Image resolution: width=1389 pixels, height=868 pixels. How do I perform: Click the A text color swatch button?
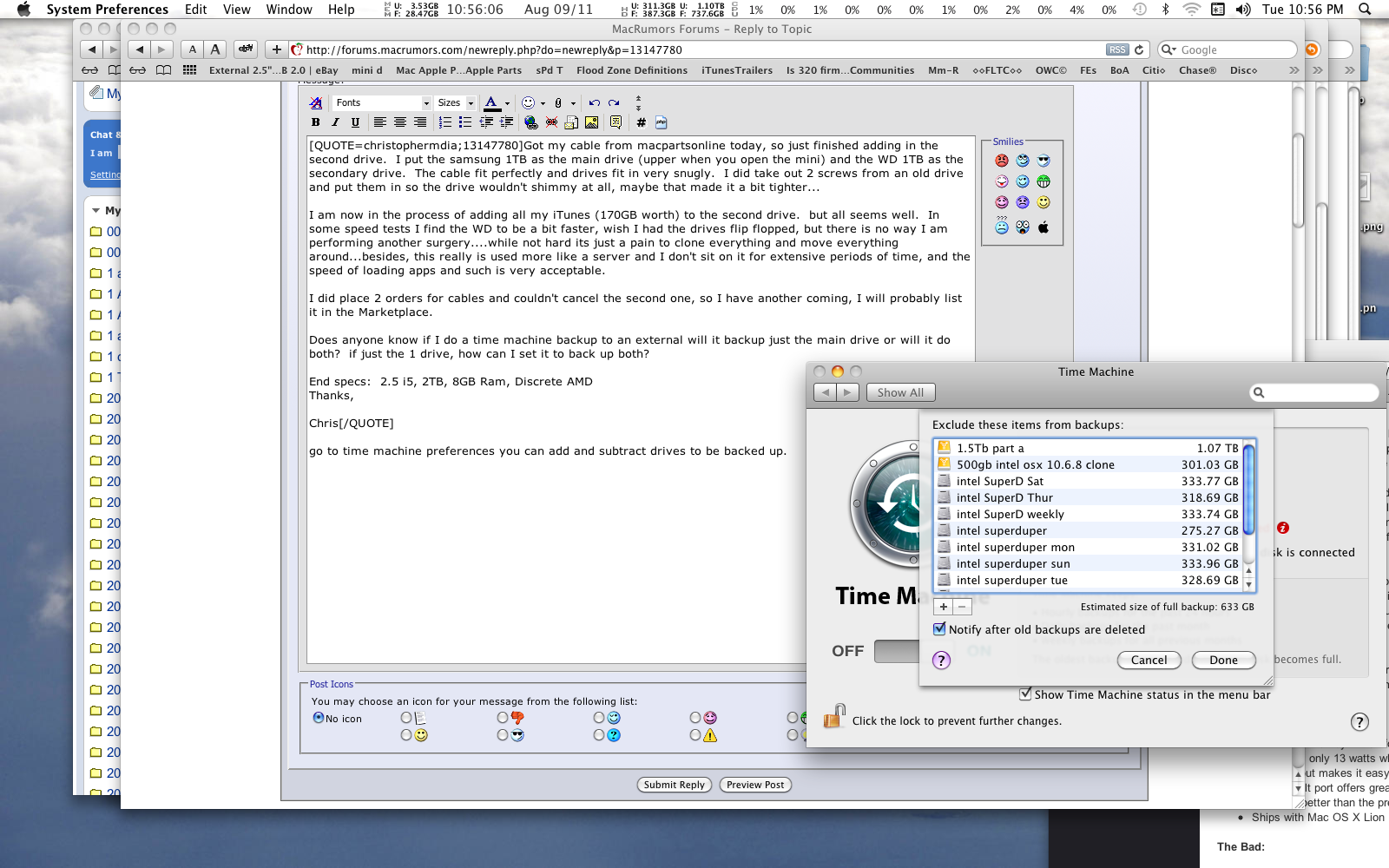491,103
